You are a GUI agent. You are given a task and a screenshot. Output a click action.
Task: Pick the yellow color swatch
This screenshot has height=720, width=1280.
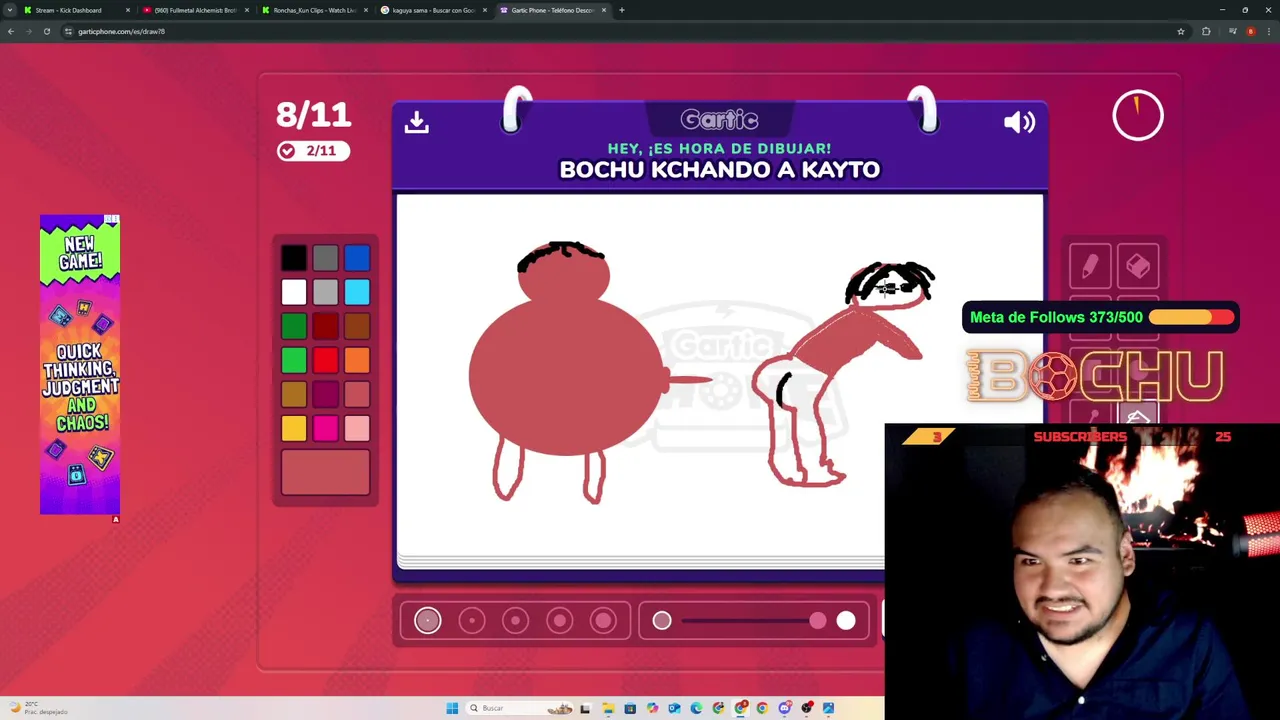[x=294, y=428]
